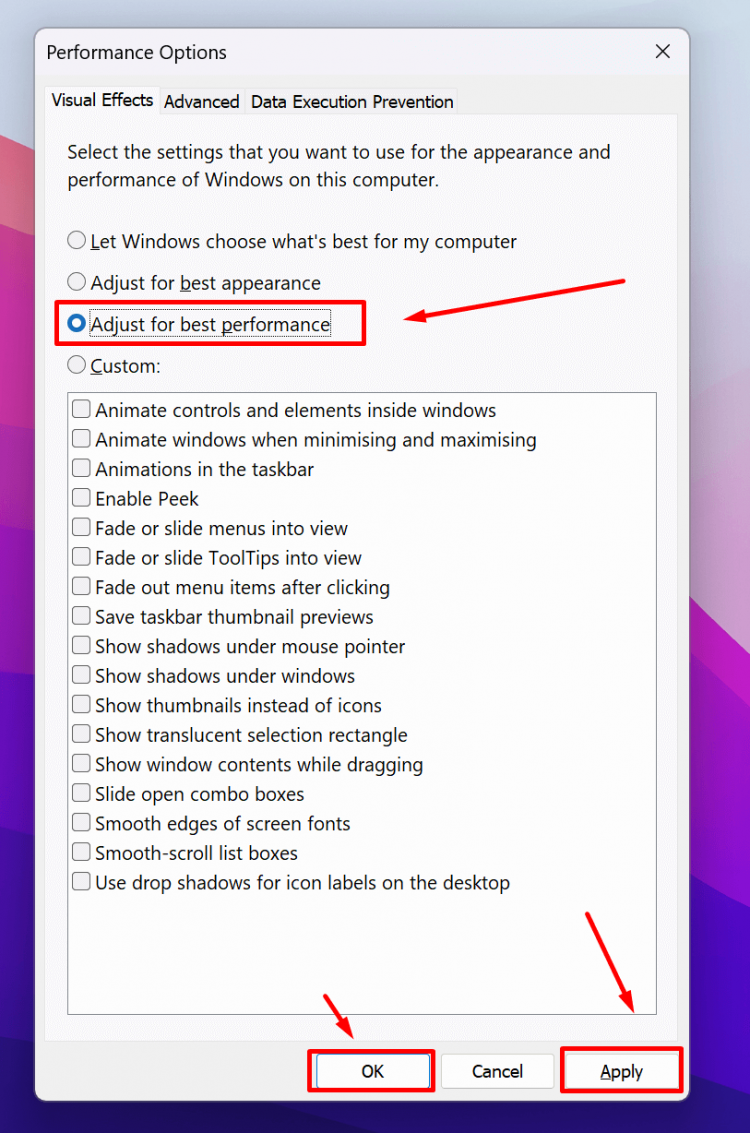Choose Adjust for best appearance
Image resolution: width=750 pixels, height=1133 pixels.
pyautogui.click(x=76, y=281)
